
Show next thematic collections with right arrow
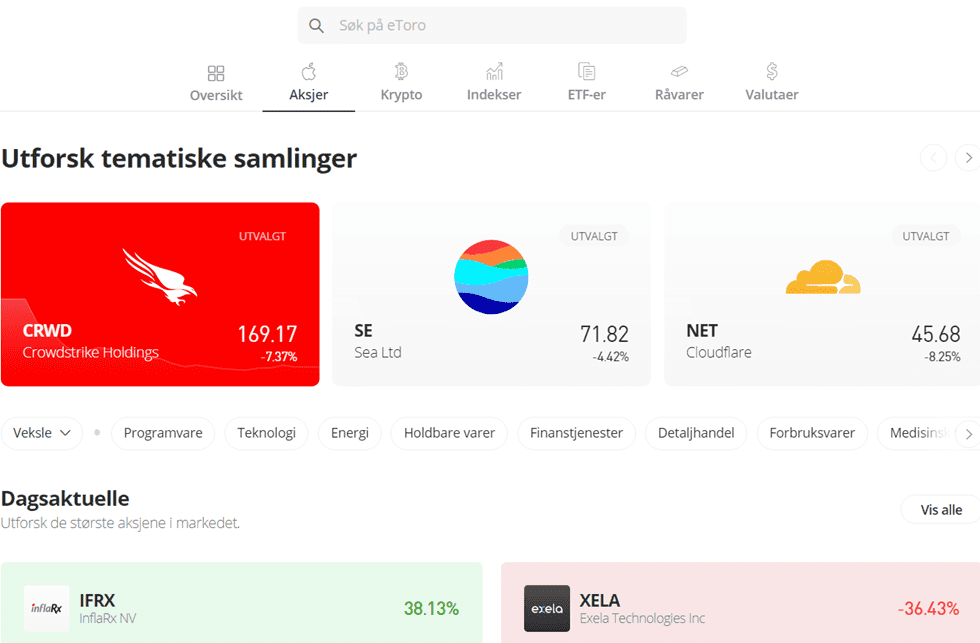coord(968,157)
